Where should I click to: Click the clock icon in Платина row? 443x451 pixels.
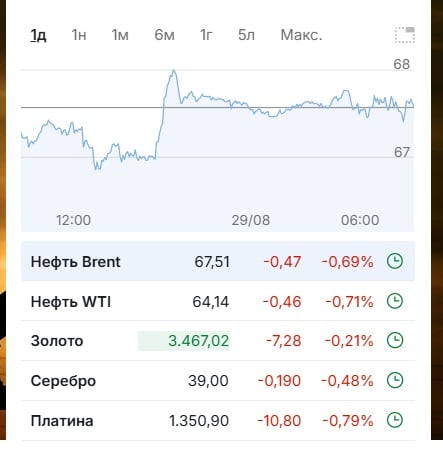pyautogui.click(x=395, y=420)
